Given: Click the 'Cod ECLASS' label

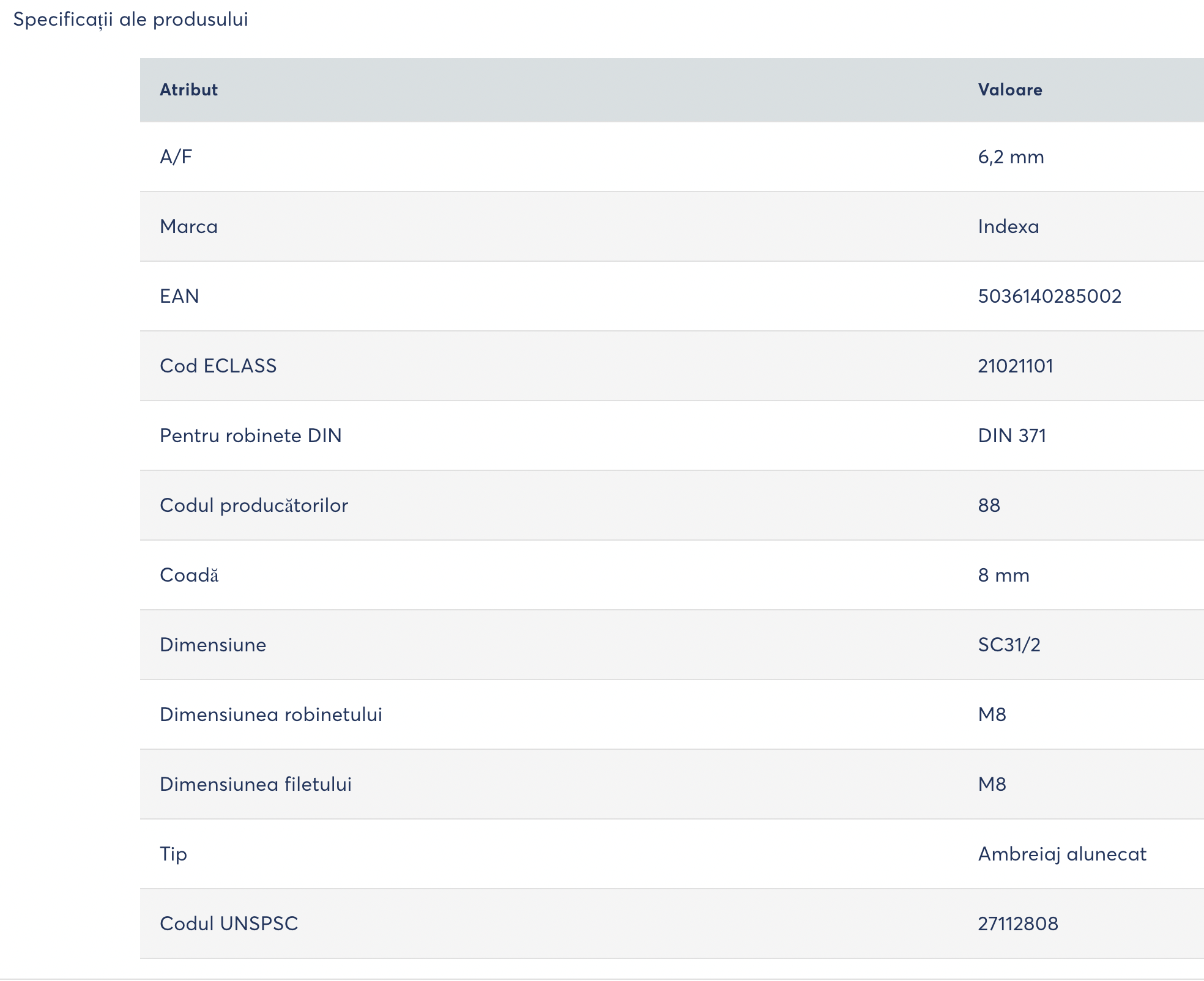Looking at the screenshot, I should (x=218, y=366).
